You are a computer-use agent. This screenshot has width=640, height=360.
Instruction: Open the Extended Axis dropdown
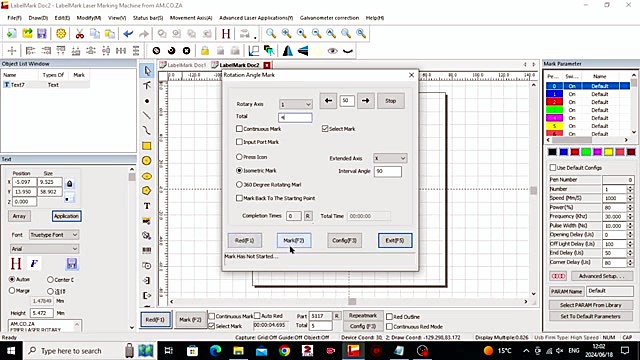click(390, 158)
